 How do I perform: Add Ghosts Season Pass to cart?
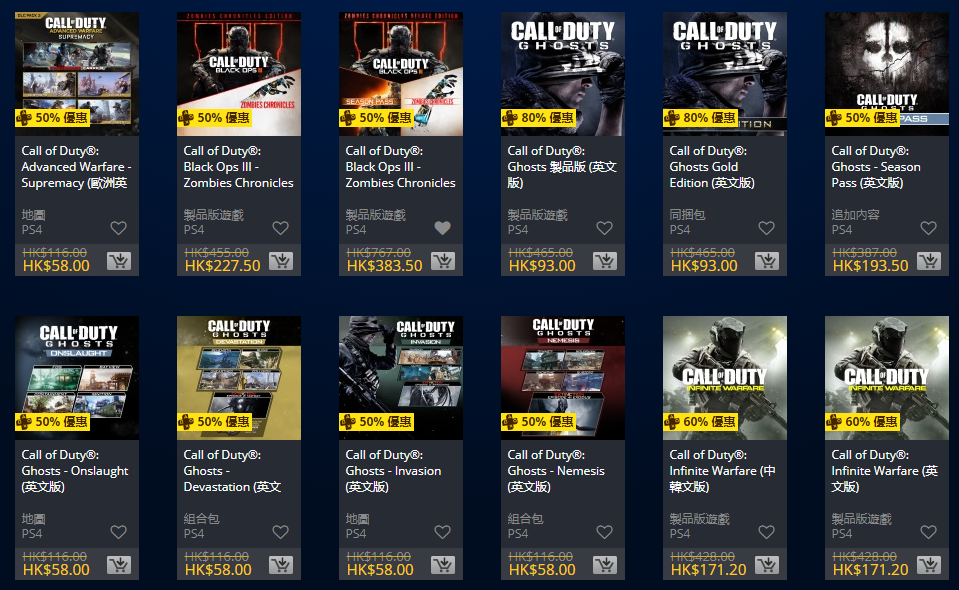[928, 261]
